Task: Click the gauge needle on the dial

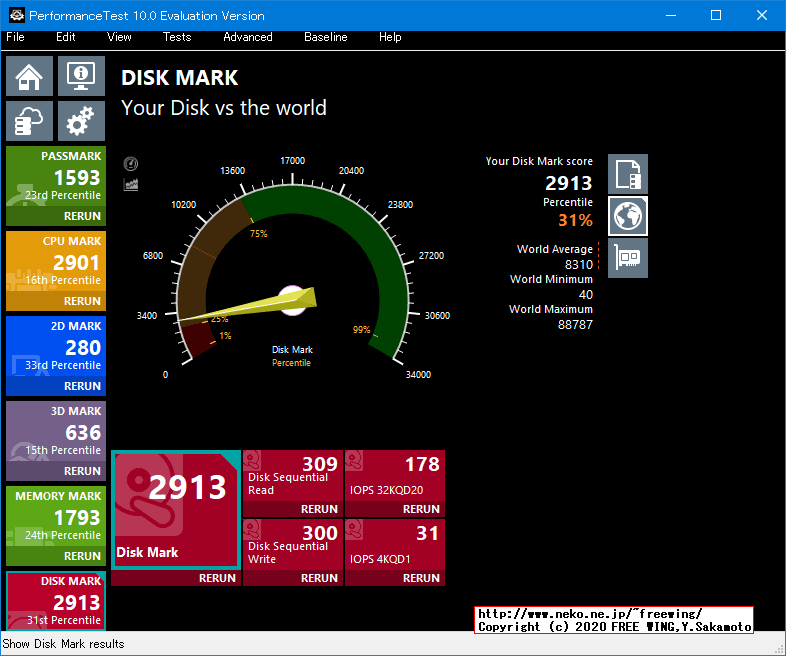Action: tap(249, 306)
